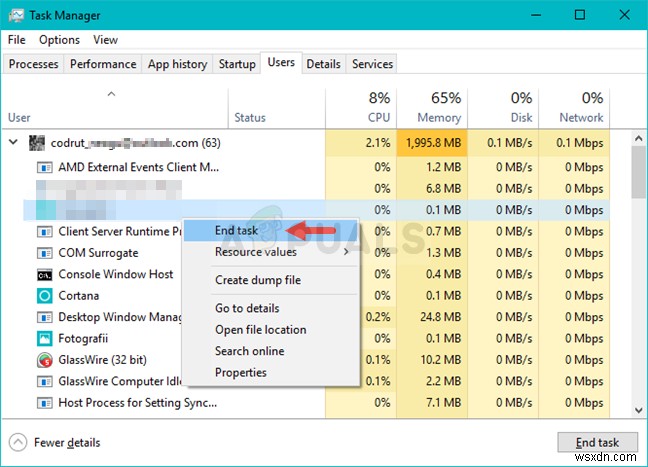
Task: Select Host Process for Setting Sync row
Action: [x=316, y=403]
